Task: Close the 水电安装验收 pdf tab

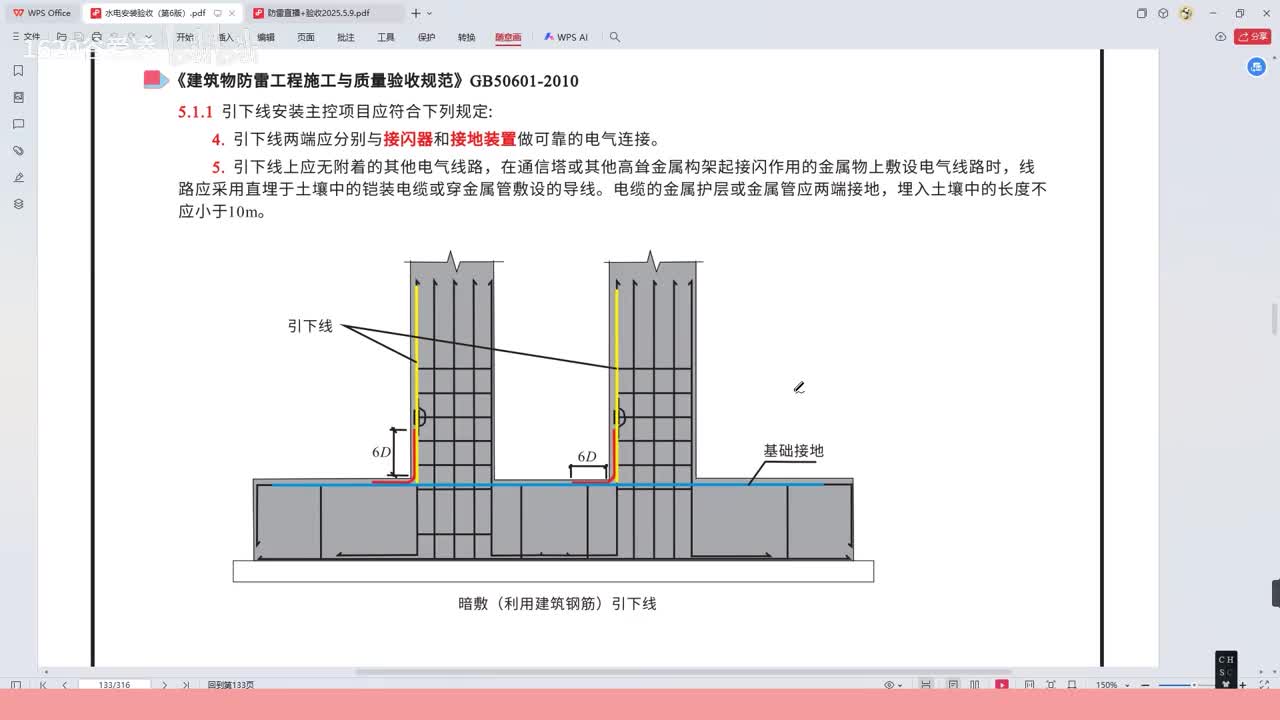Action: coord(232,13)
